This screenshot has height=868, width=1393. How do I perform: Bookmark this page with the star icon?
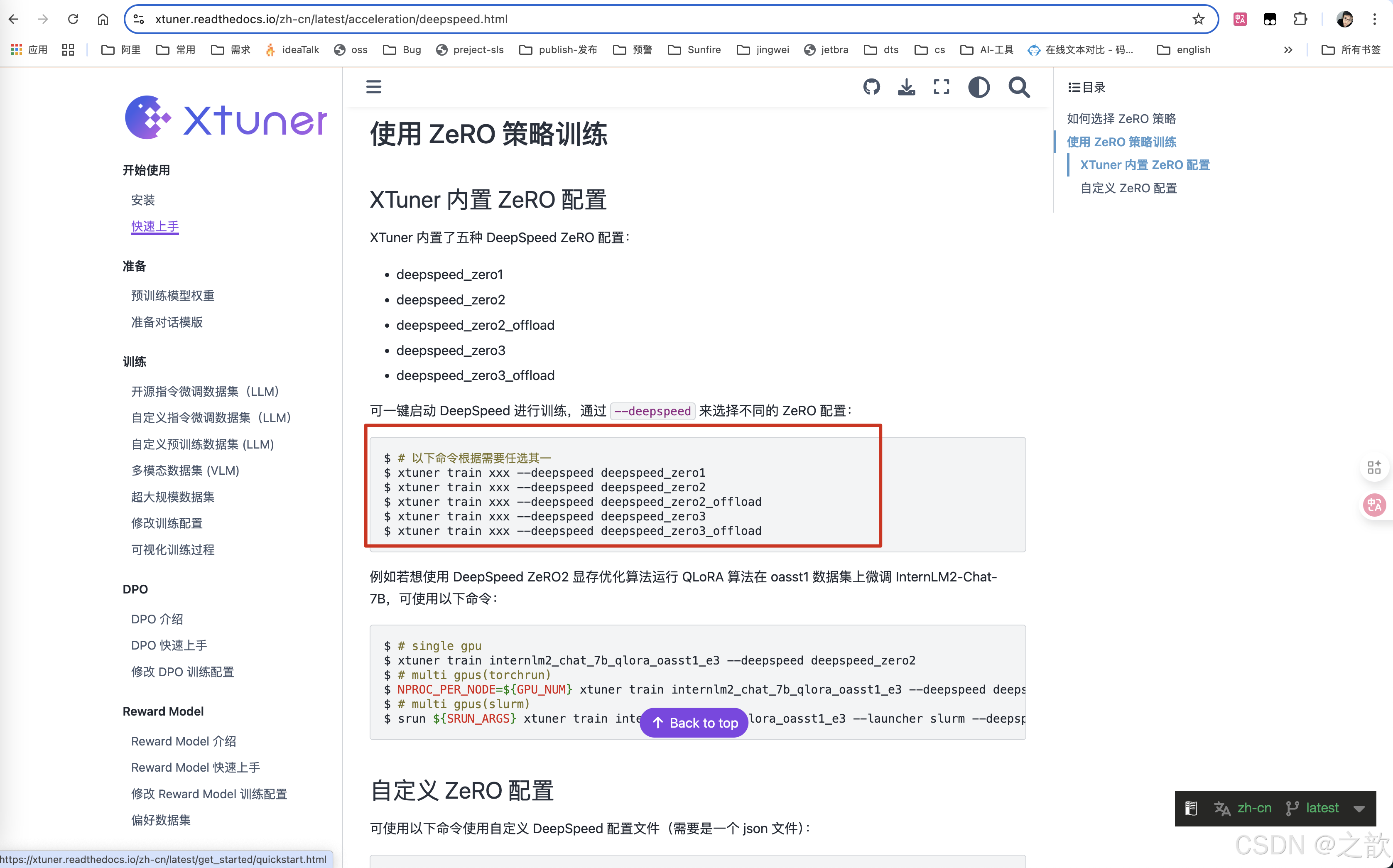coord(1199,19)
